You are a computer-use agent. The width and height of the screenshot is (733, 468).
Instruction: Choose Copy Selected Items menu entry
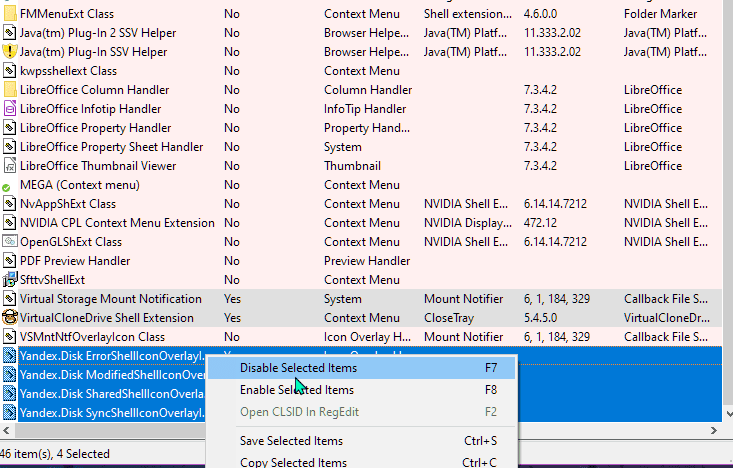point(361,462)
